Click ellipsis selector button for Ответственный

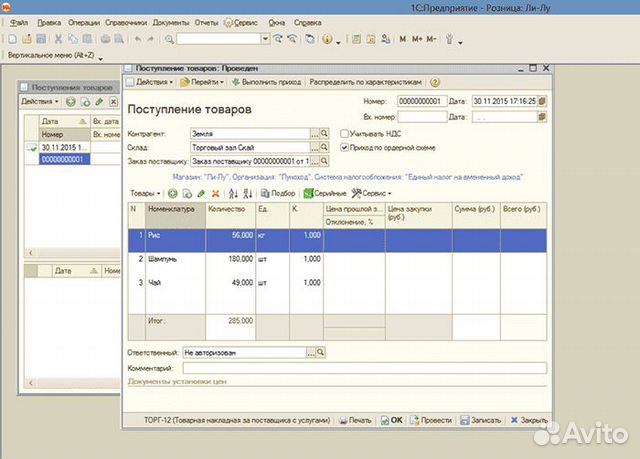[311, 353]
